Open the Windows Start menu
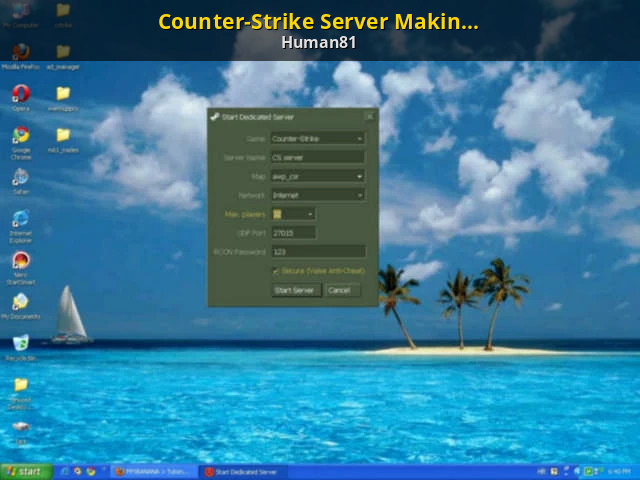The height and width of the screenshot is (480, 640). [x=24, y=471]
